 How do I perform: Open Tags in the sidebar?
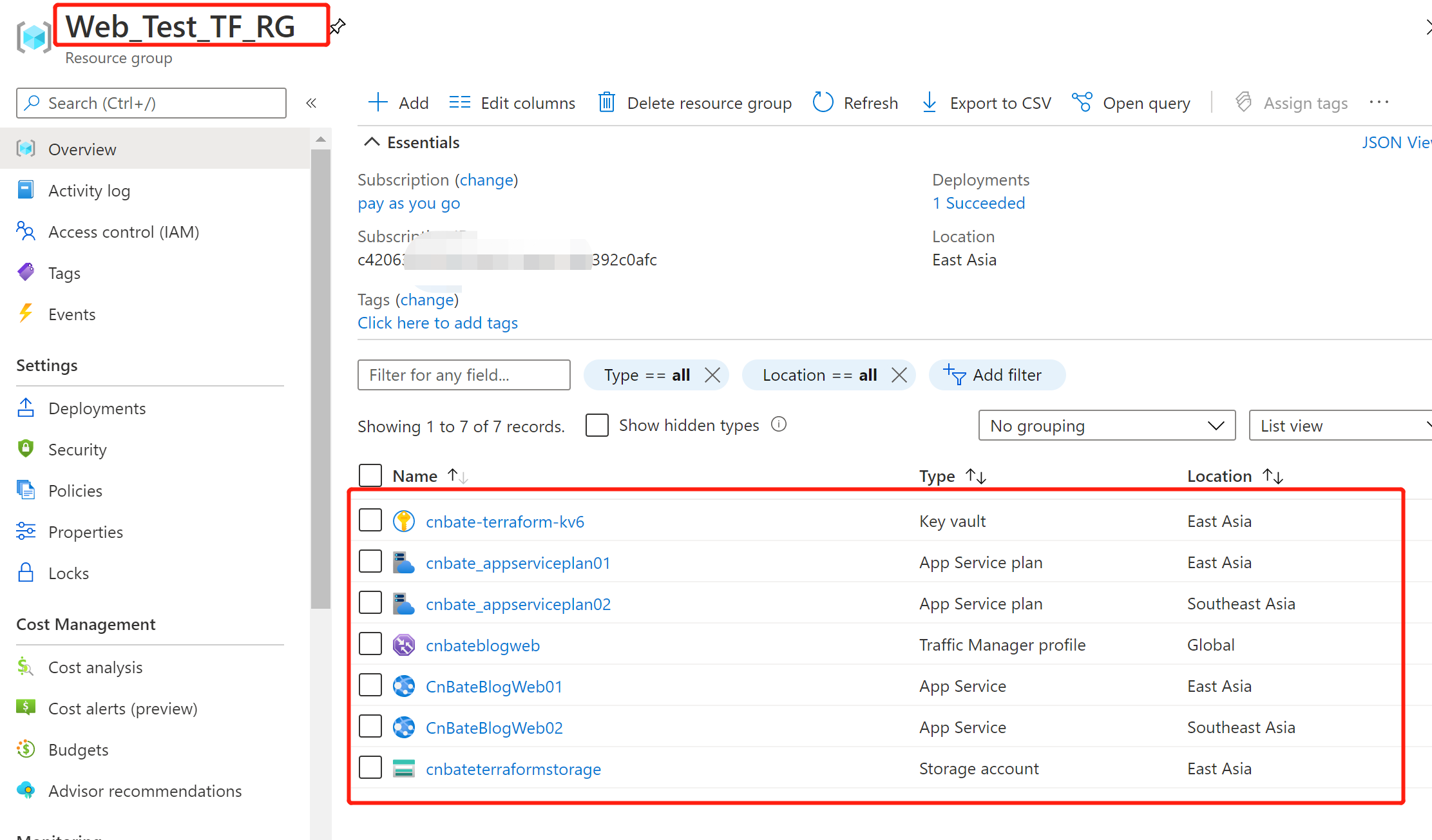[x=155, y=272]
